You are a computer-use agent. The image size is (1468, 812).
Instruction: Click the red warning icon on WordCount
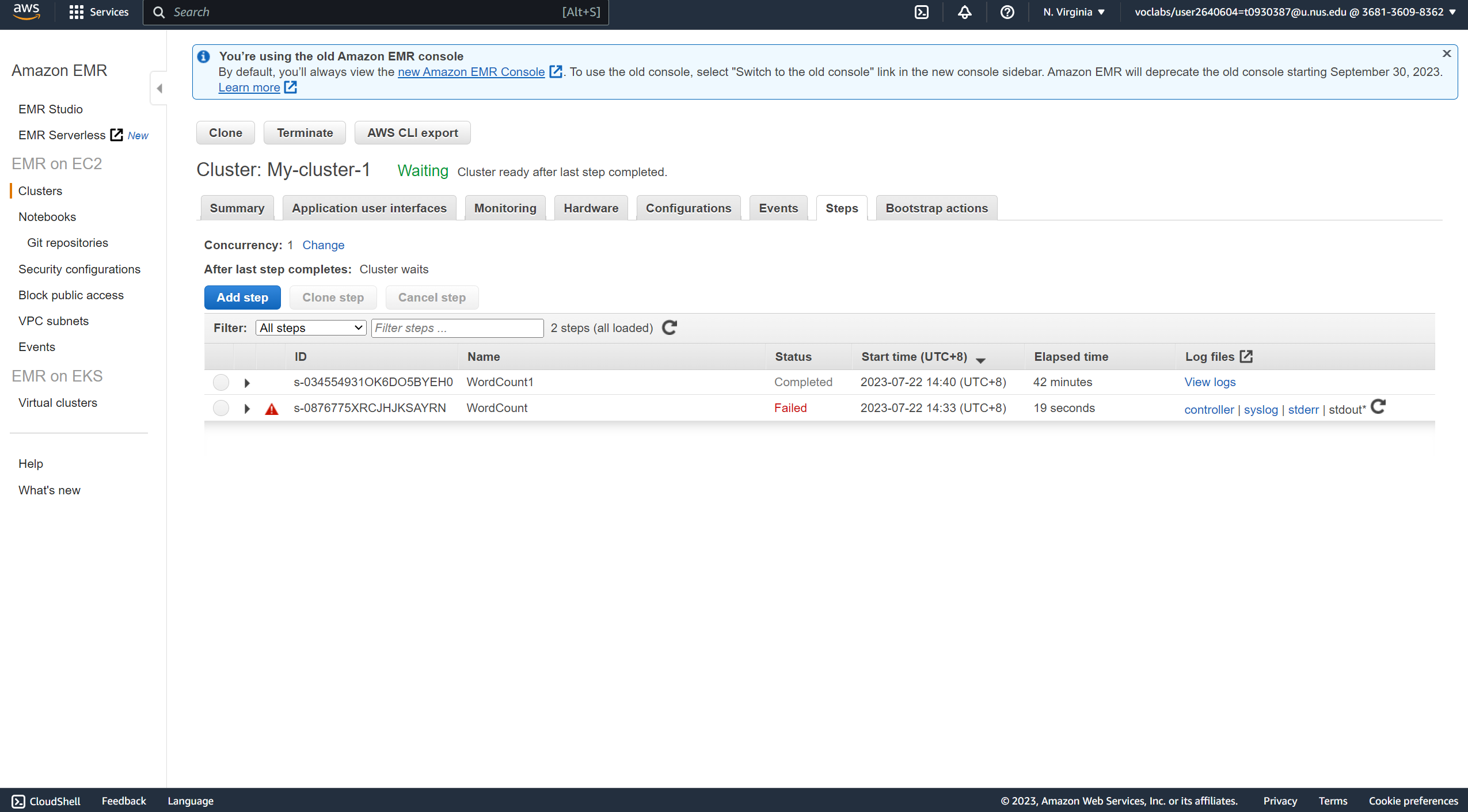tap(272, 409)
